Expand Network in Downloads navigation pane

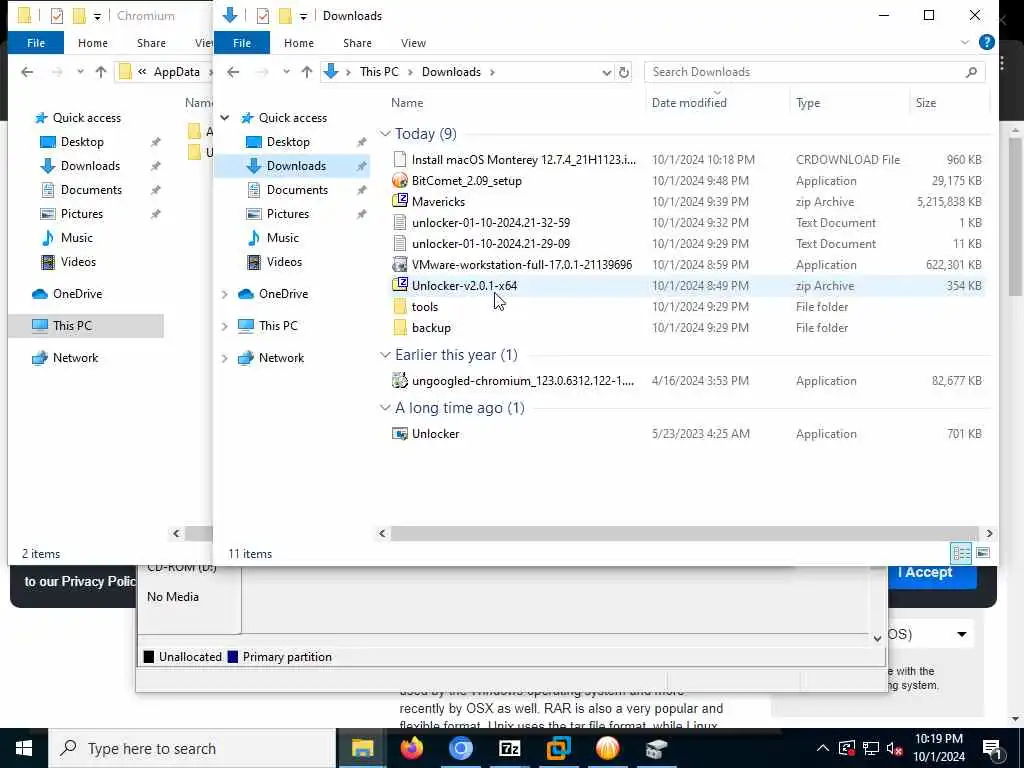[x=225, y=358]
